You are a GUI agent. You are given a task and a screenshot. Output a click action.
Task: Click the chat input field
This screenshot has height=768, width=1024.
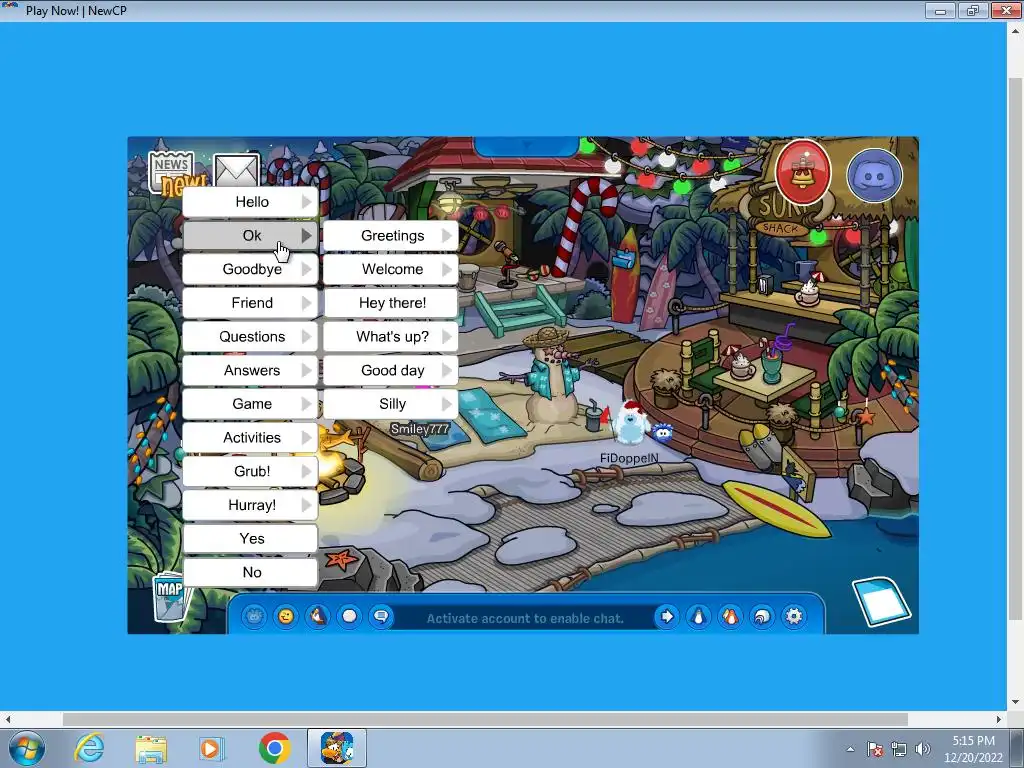point(524,618)
